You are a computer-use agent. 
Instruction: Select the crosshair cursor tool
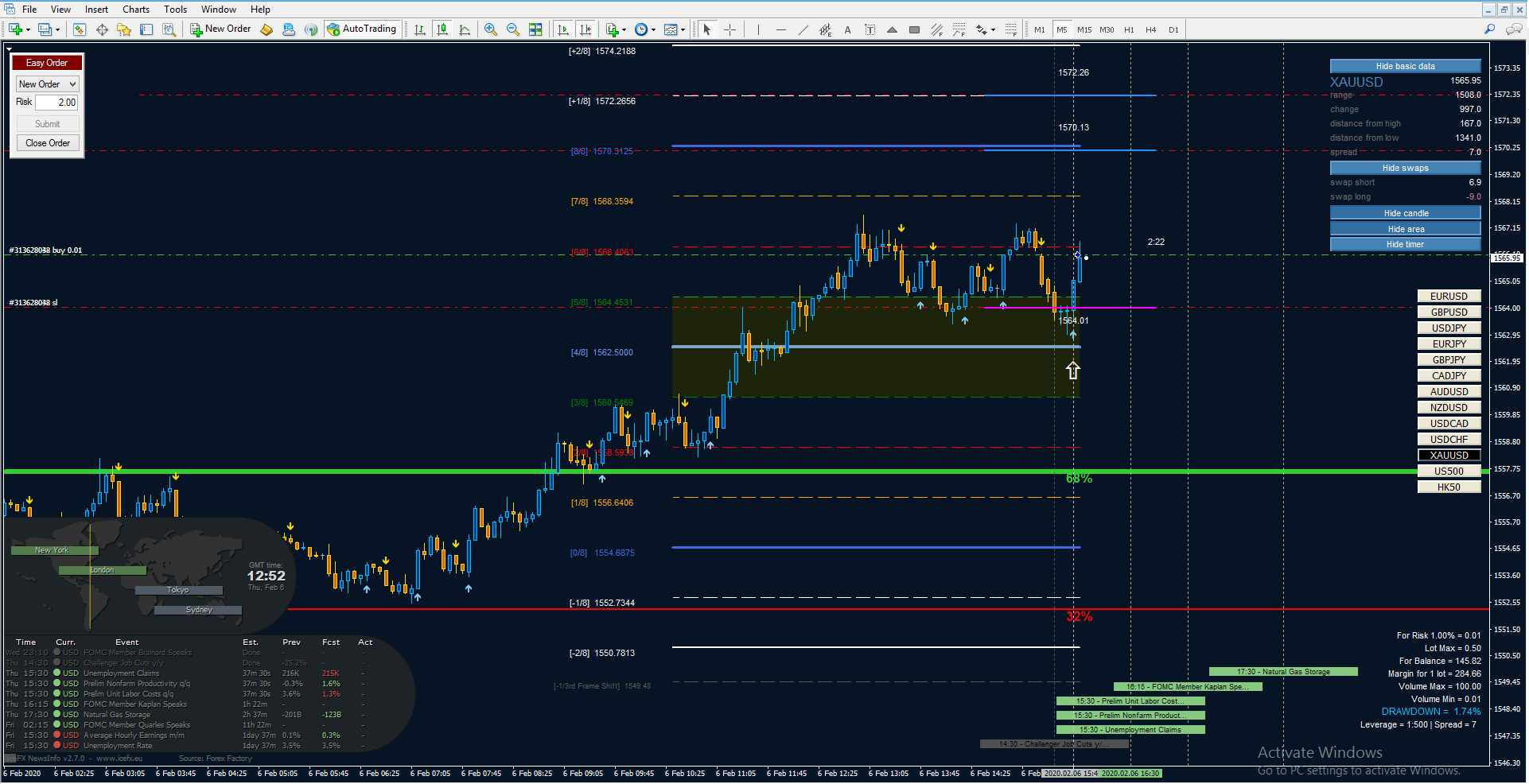pos(729,29)
